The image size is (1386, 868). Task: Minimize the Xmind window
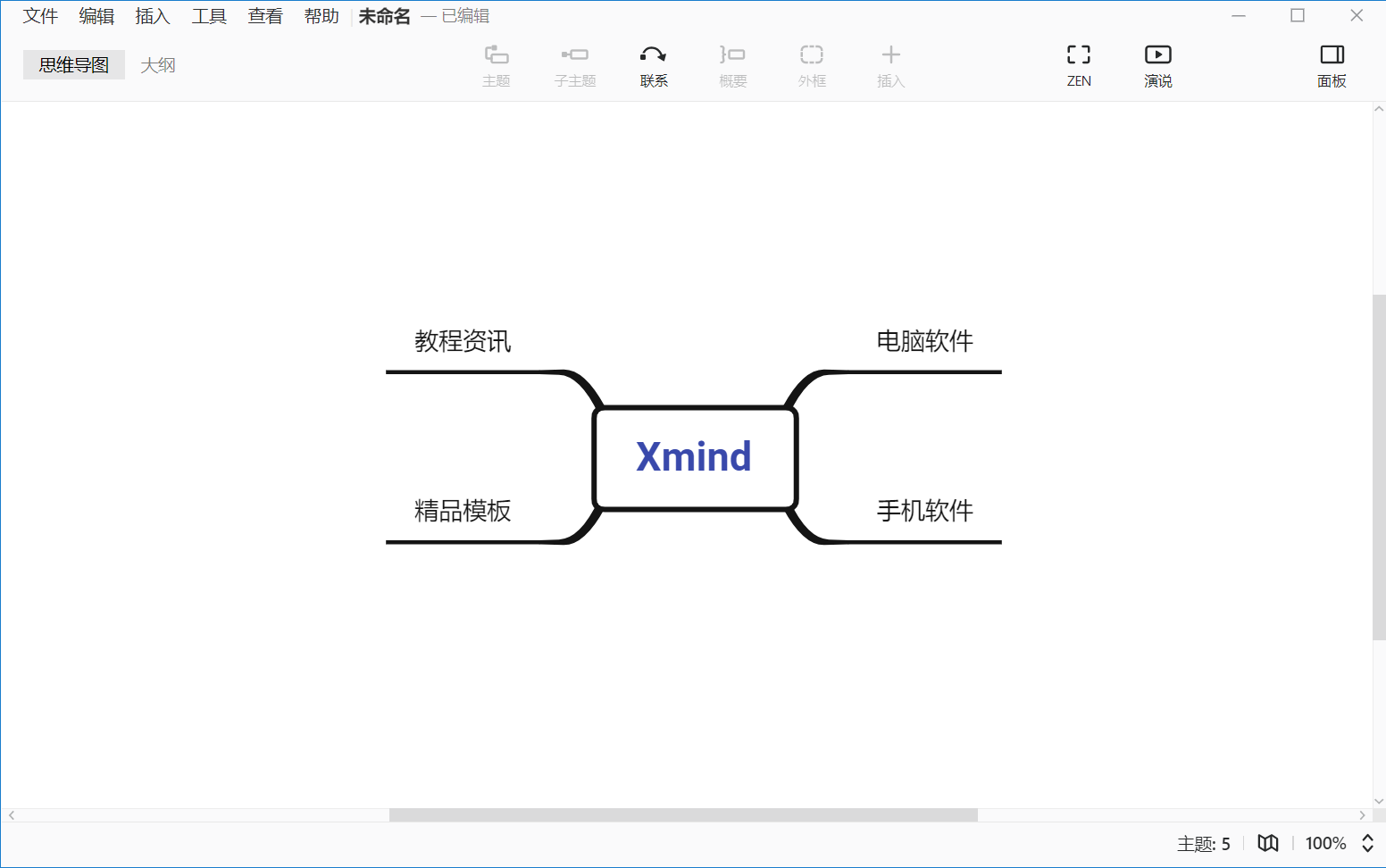coord(1239,15)
